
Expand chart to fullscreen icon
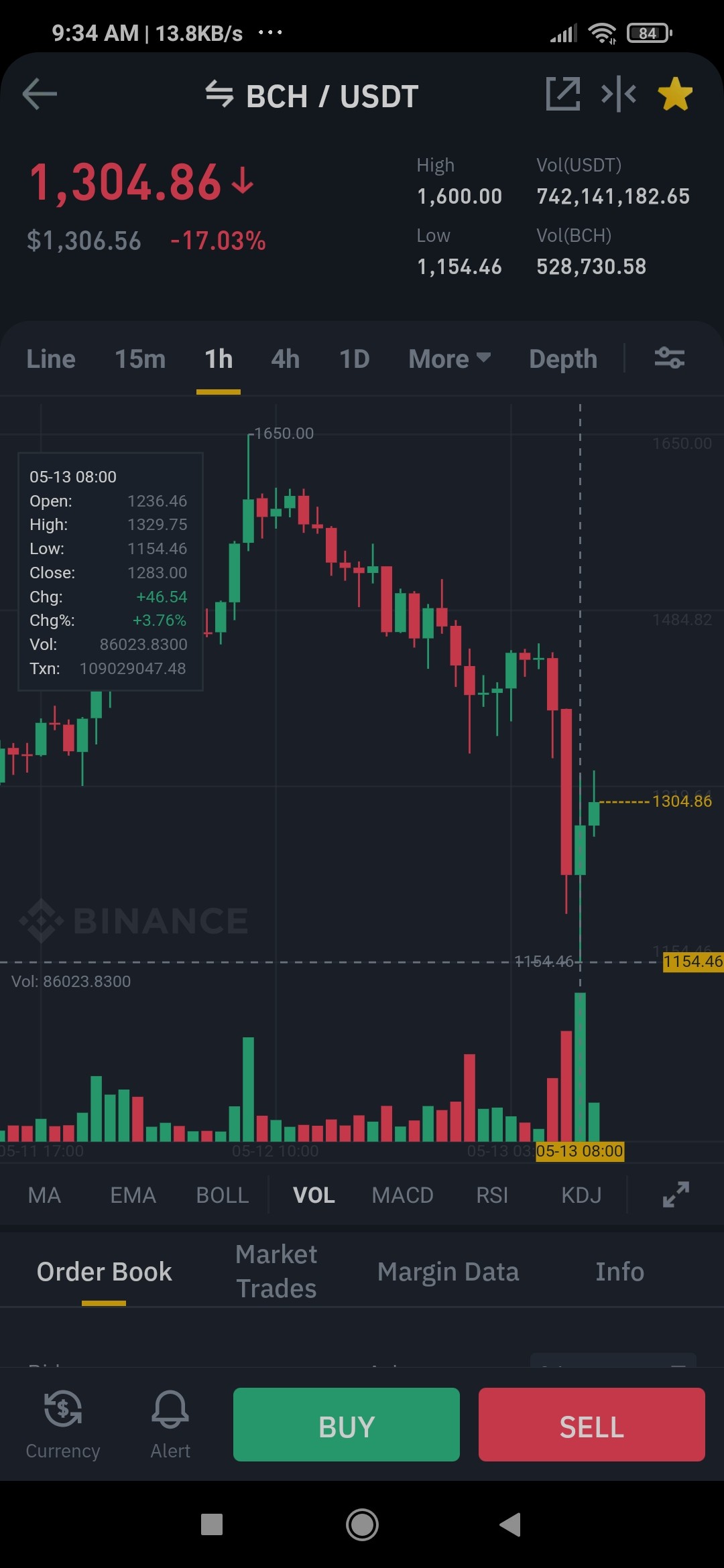coord(676,1195)
